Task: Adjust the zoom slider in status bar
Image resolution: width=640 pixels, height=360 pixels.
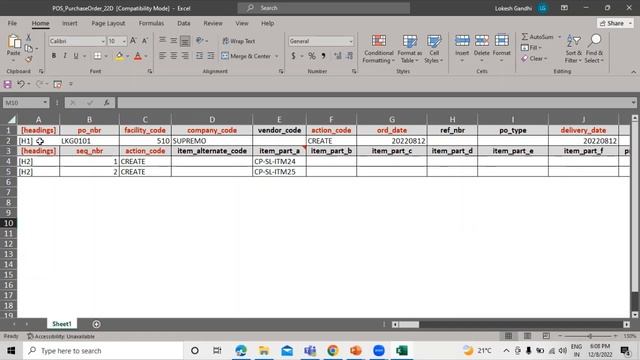Action: pyautogui.click(x=589, y=336)
